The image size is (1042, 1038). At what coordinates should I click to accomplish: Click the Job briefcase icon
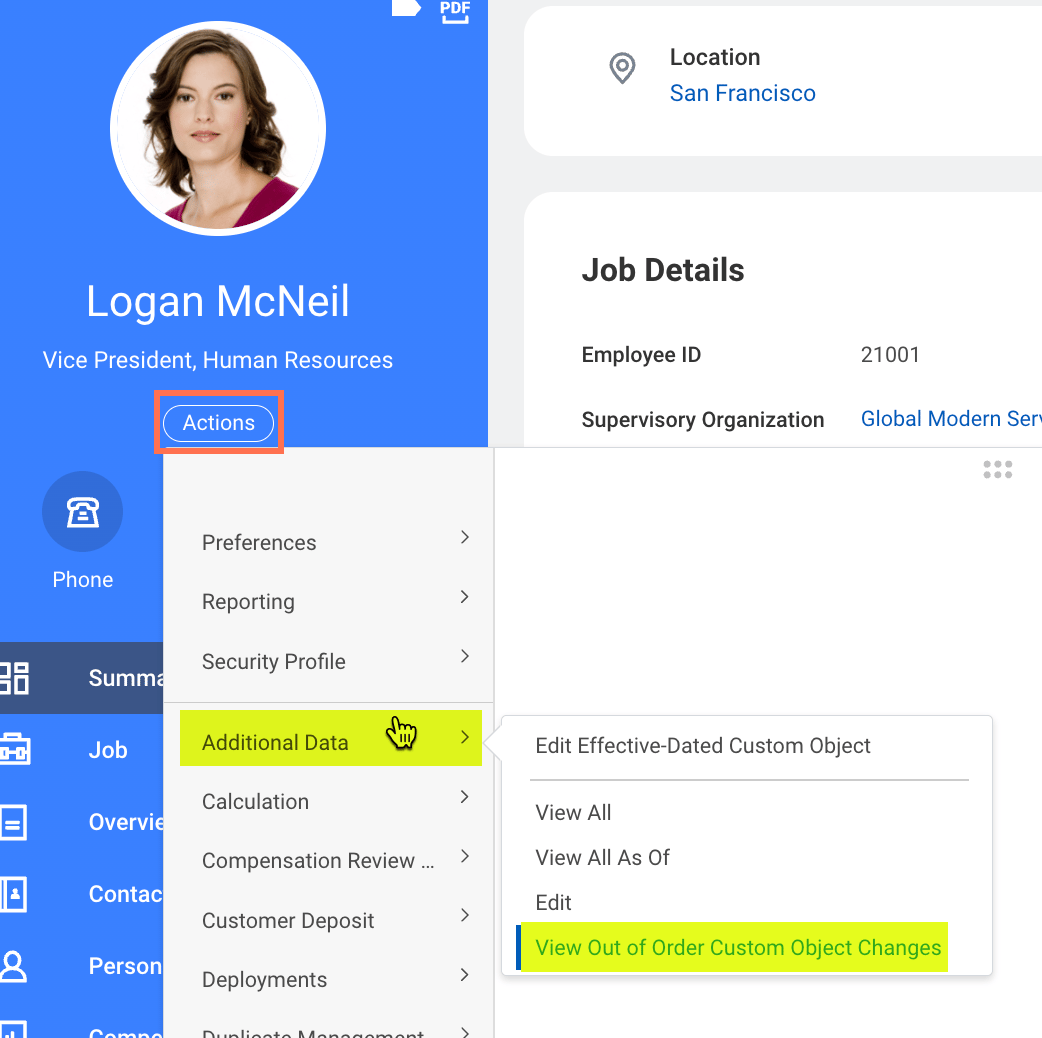(x=15, y=750)
